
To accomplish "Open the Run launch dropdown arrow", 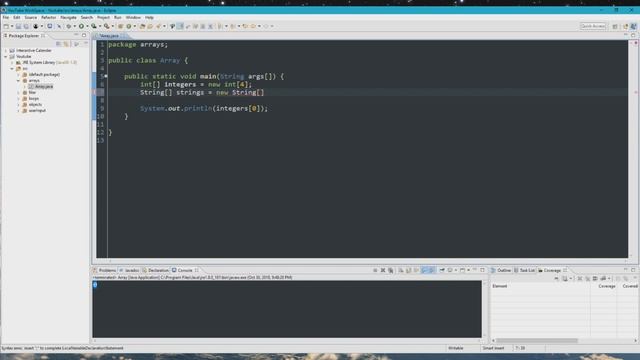I will click(87, 27).
